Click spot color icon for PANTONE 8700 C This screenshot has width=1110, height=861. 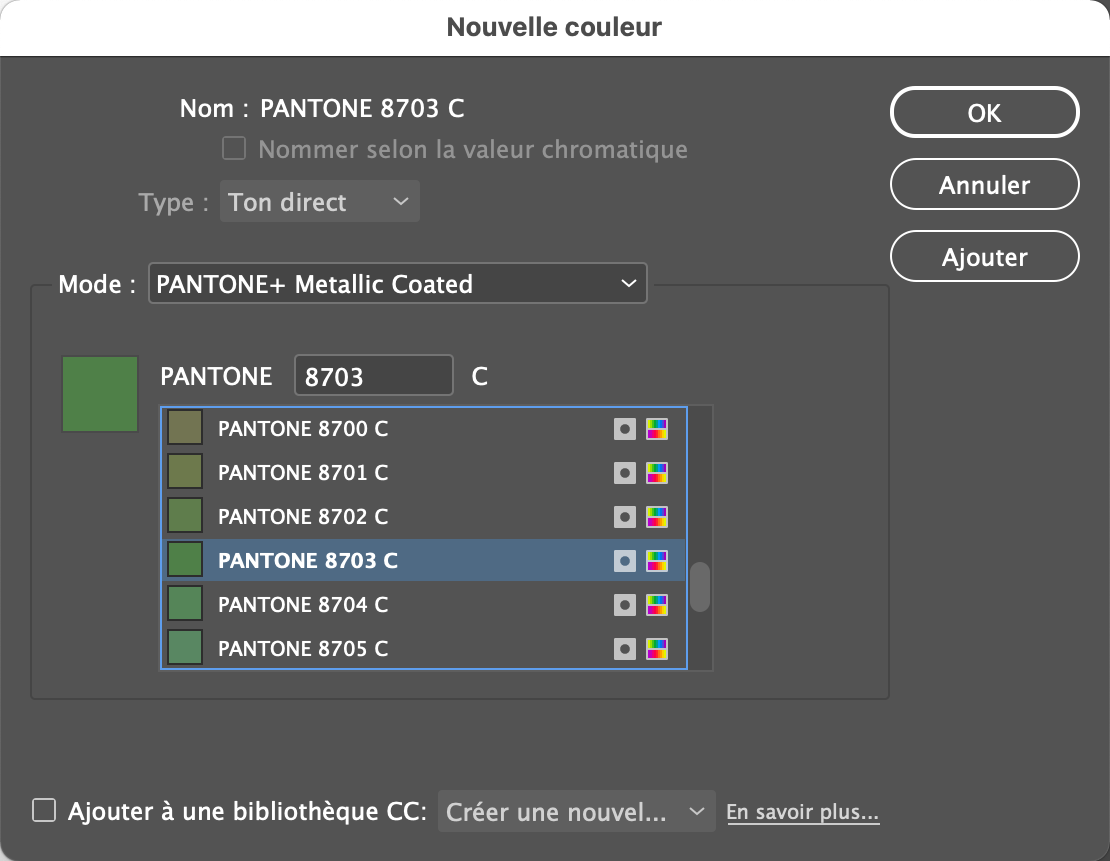pyautogui.click(x=625, y=429)
